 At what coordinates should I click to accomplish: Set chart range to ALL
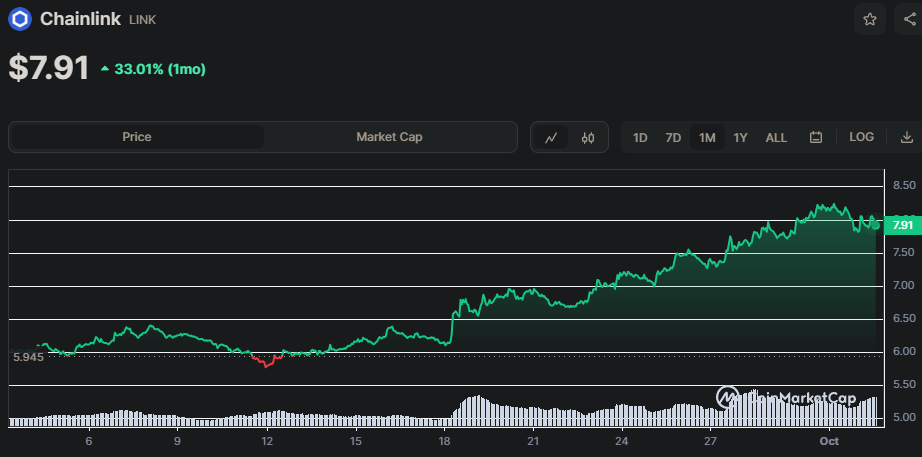(776, 138)
